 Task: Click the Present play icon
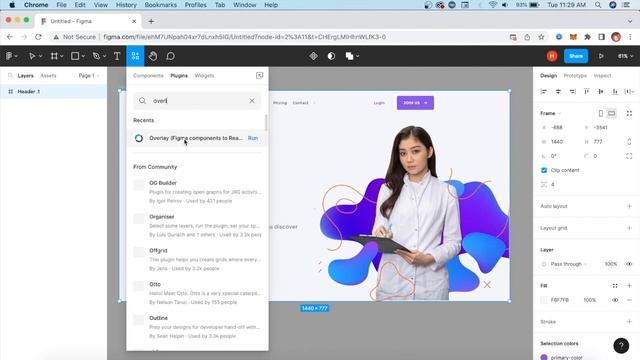[601, 56]
